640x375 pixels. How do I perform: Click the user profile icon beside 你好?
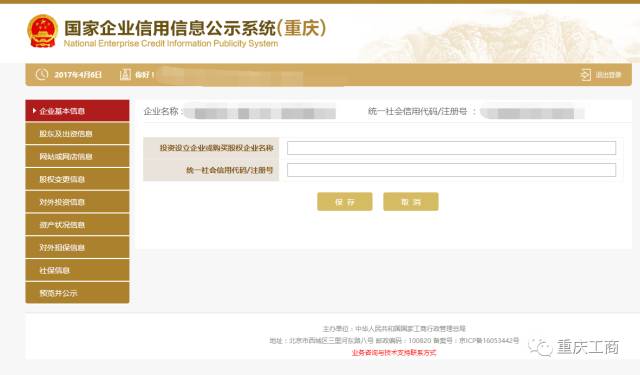(x=125, y=74)
